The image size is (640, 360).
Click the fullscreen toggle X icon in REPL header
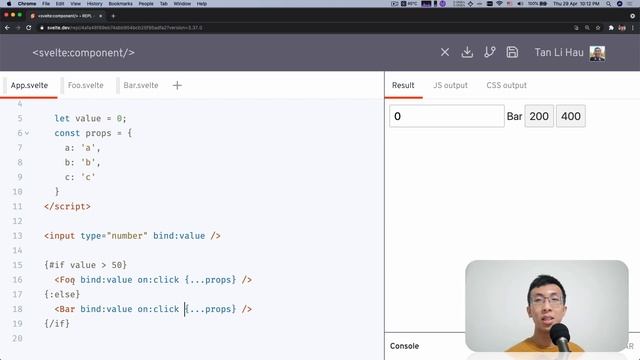445,52
